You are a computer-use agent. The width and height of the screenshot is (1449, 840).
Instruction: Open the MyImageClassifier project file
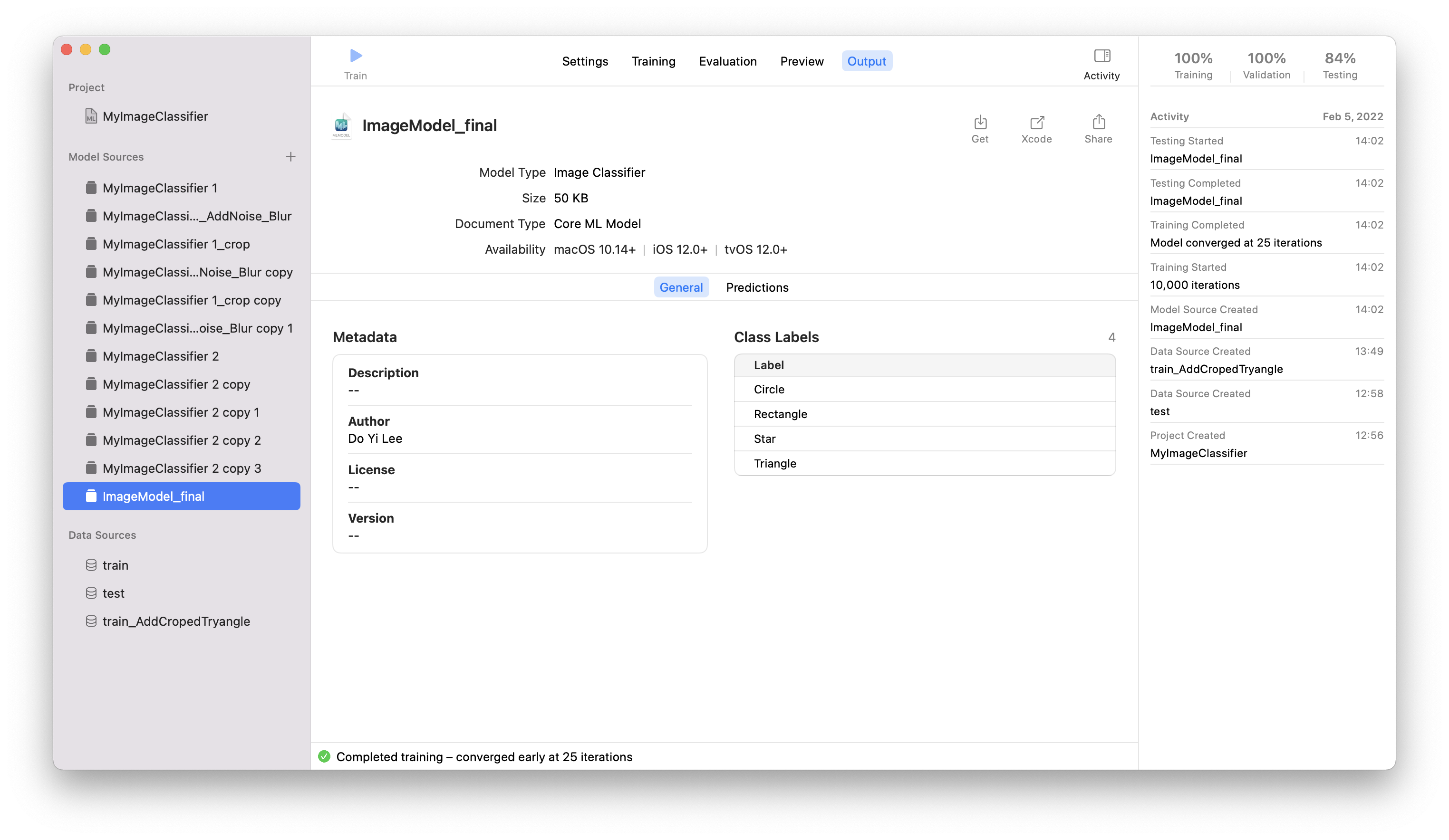[x=155, y=116]
